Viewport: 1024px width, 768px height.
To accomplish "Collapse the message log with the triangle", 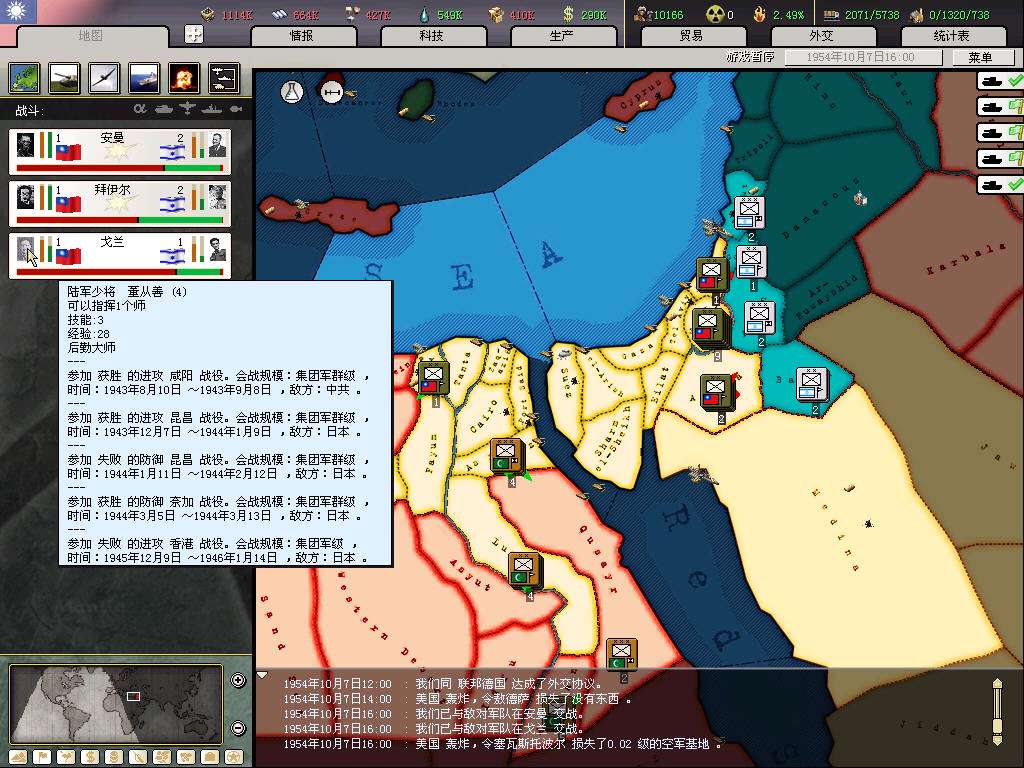I will pos(262,675).
